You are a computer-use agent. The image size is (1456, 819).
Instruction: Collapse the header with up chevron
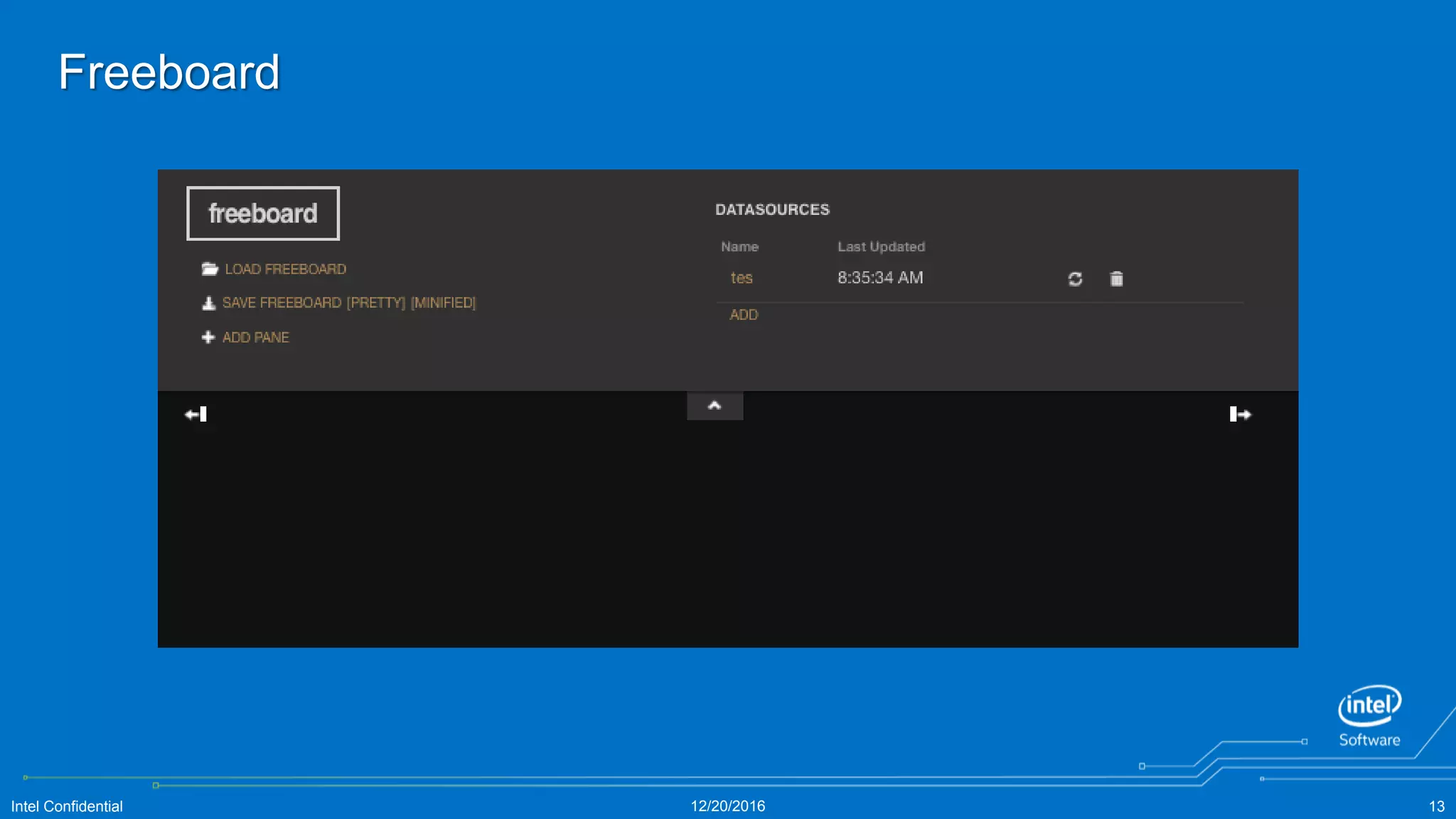[715, 406]
